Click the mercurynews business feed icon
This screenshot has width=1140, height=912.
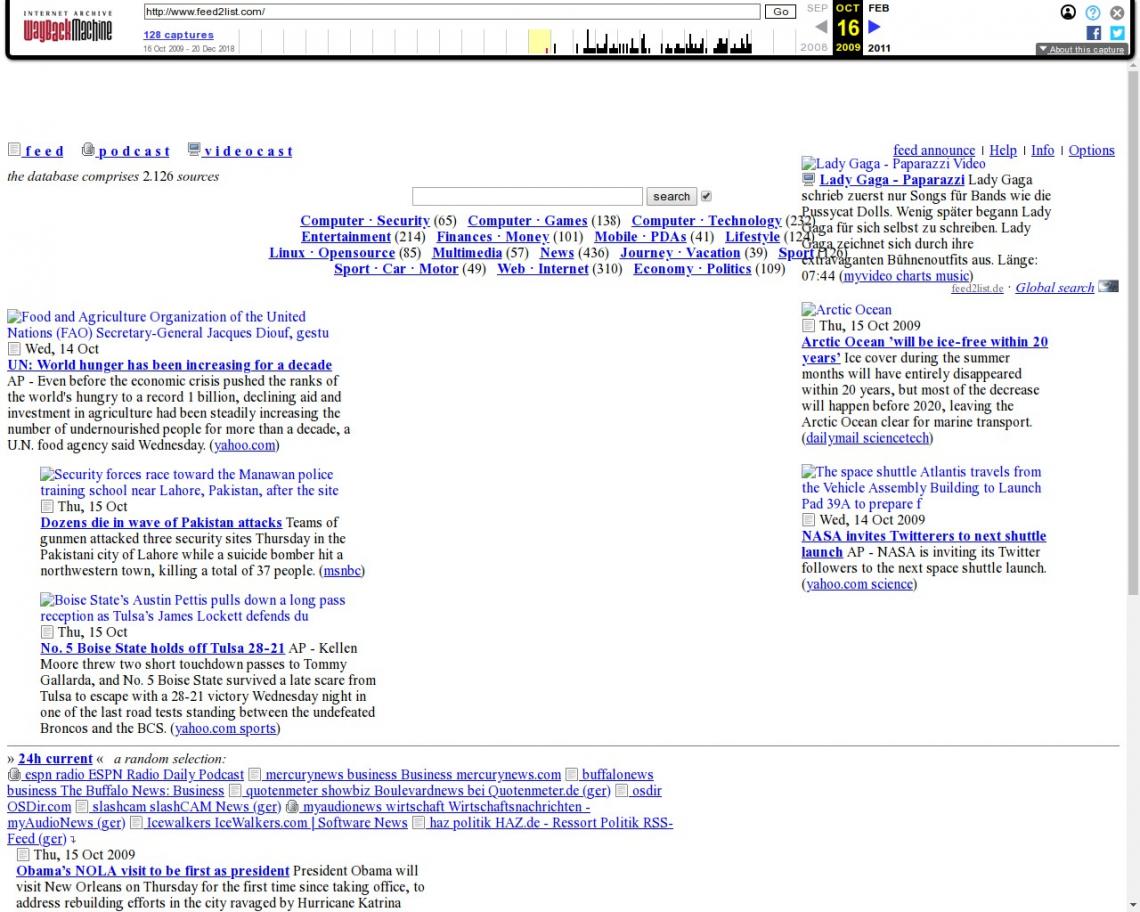coord(254,775)
